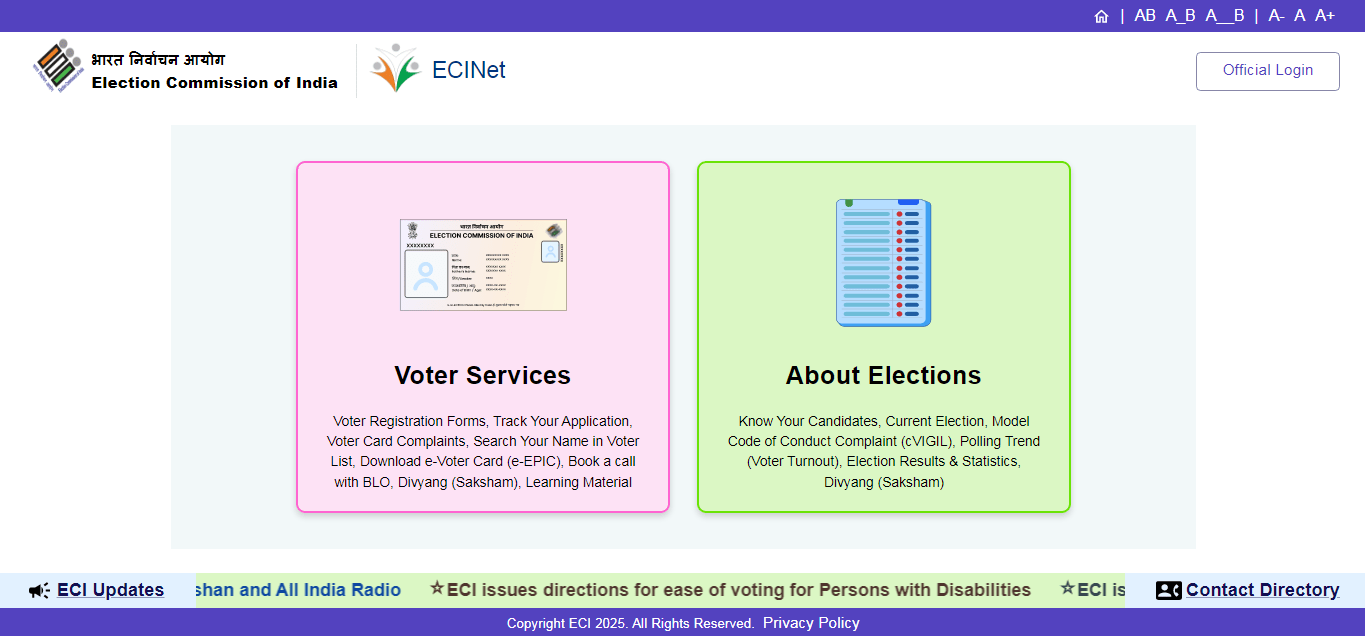Open the Voter Services heading

point(482,375)
